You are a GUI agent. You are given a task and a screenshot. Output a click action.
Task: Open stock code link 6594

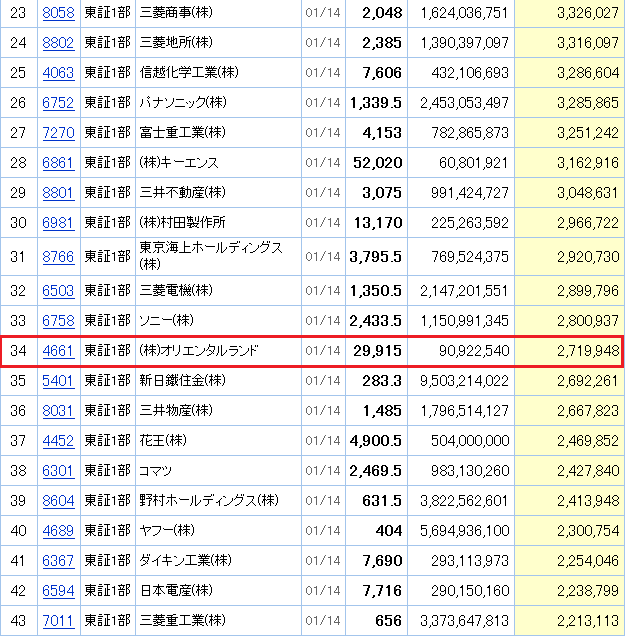(58, 591)
